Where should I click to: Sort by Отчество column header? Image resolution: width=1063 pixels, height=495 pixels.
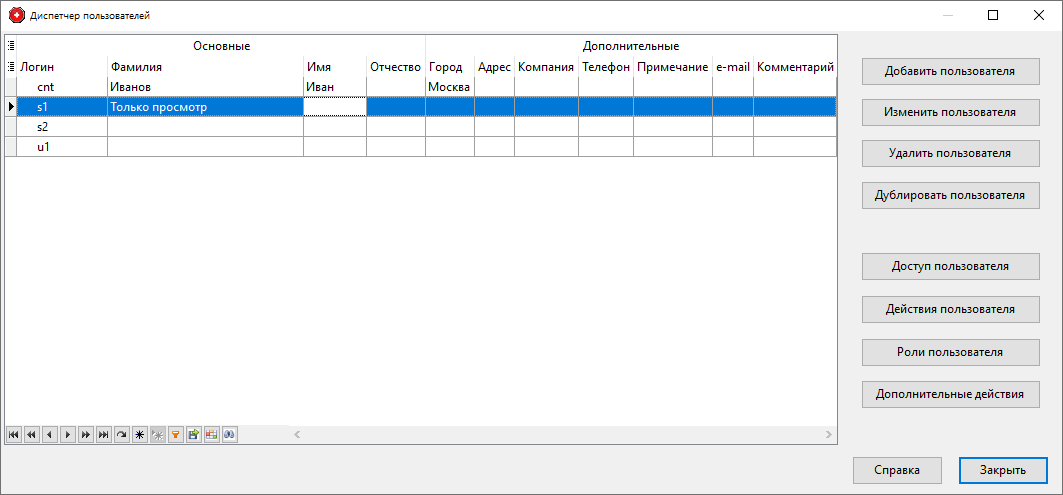(396, 66)
